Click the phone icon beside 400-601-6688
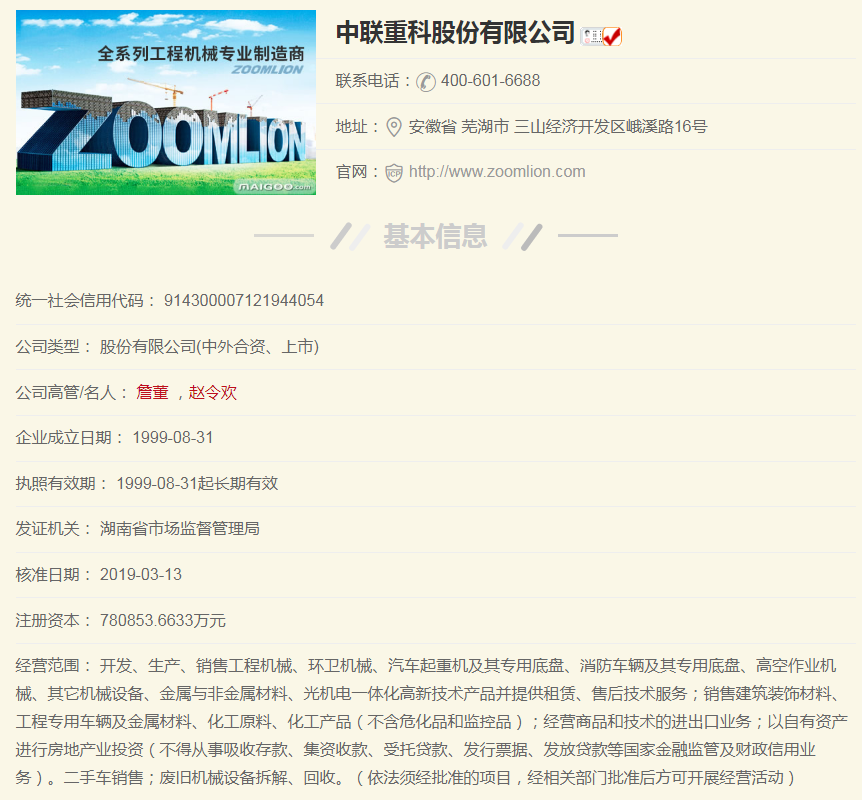This screenshot has width=862, height=800. [426, 82]
